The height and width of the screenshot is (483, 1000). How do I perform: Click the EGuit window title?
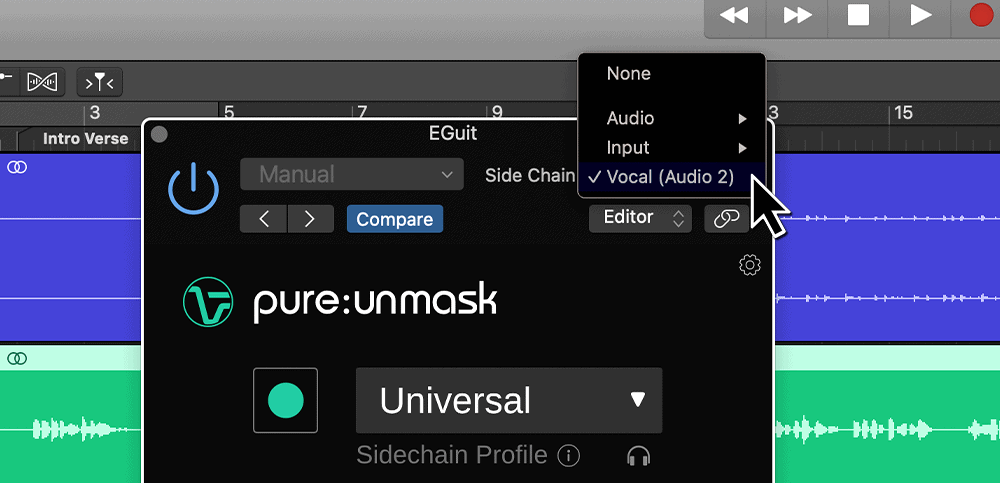[x=453, y=133]
